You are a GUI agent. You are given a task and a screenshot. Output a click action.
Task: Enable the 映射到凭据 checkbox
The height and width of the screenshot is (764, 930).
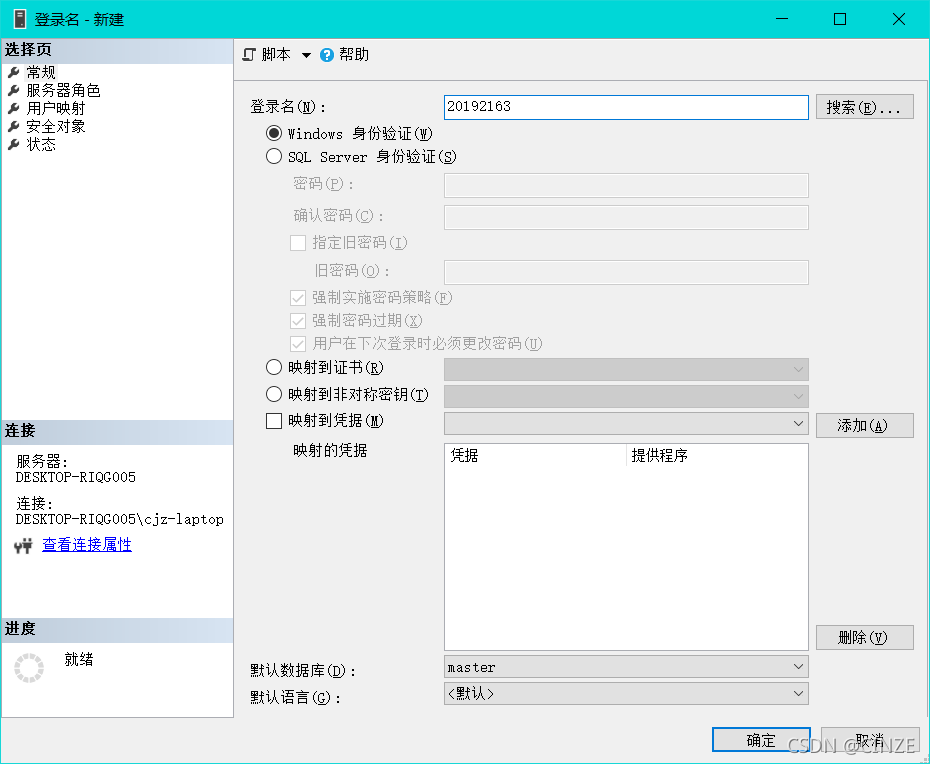pos(273,421)
